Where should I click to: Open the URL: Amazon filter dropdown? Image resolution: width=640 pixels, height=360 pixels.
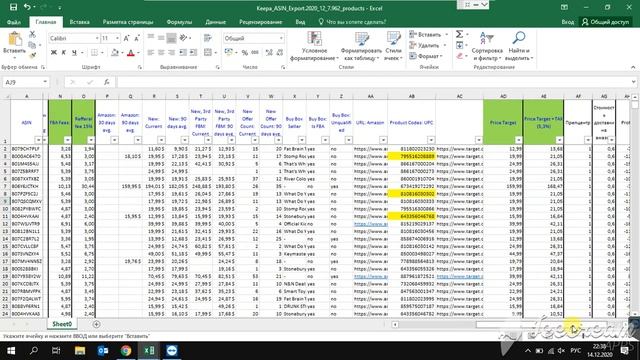tap(383, 140)
